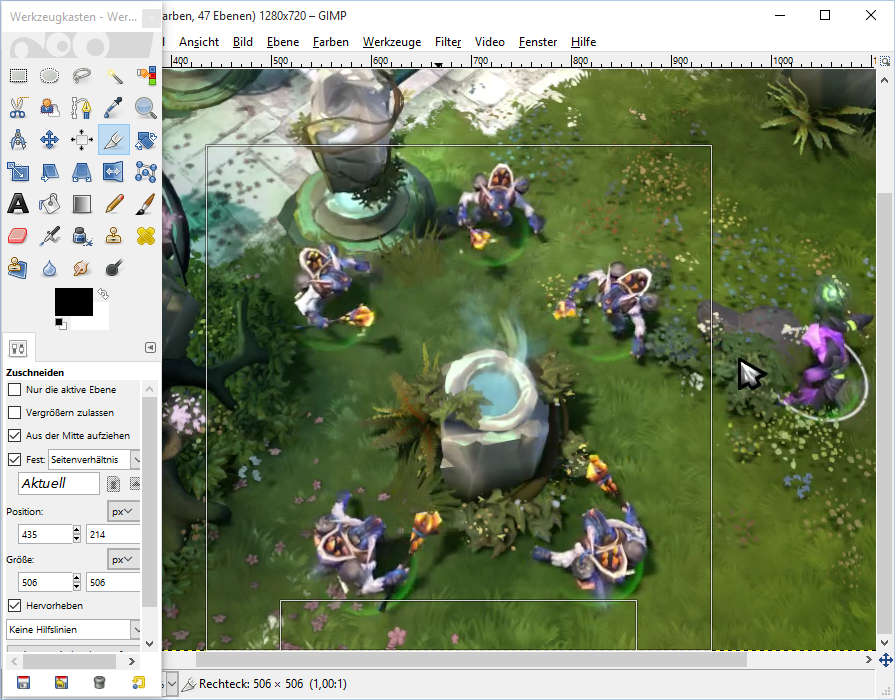The height and width of the screenshot is (700, 895).
Task: Select the Heal bandage tool
Action: click(x=146, y=235)
